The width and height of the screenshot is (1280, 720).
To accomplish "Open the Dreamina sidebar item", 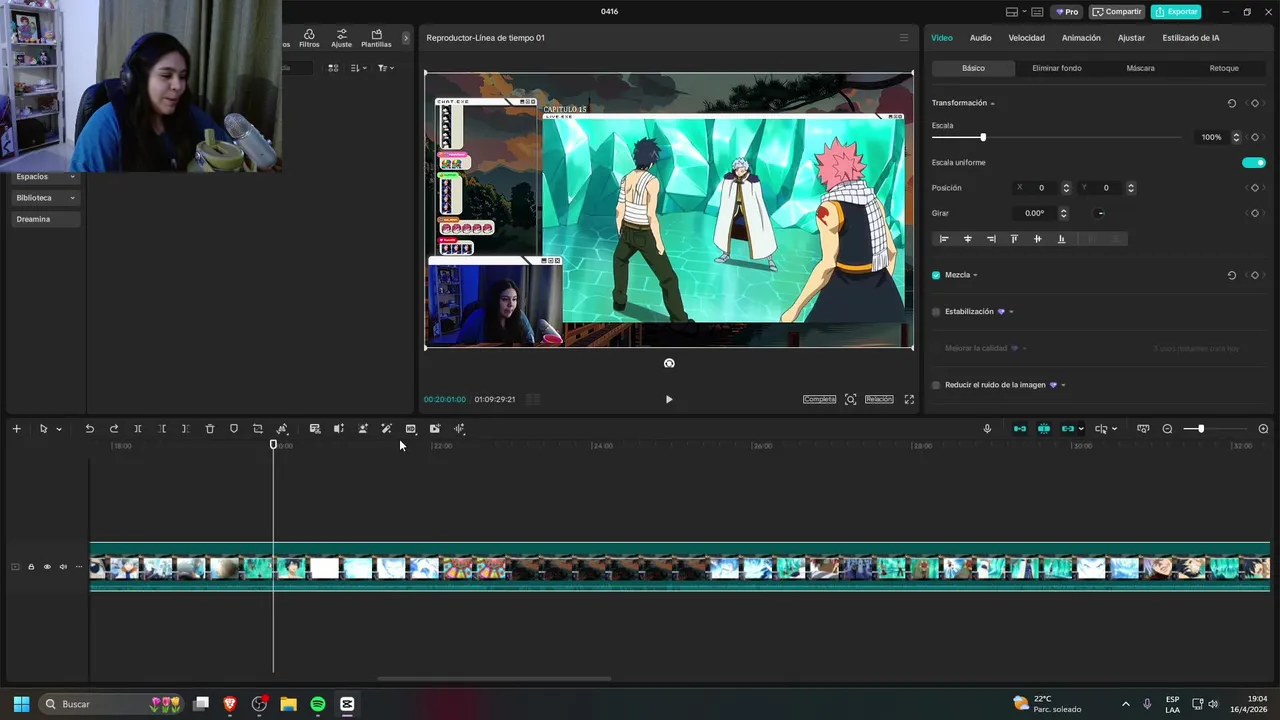I will click(46, 219).
